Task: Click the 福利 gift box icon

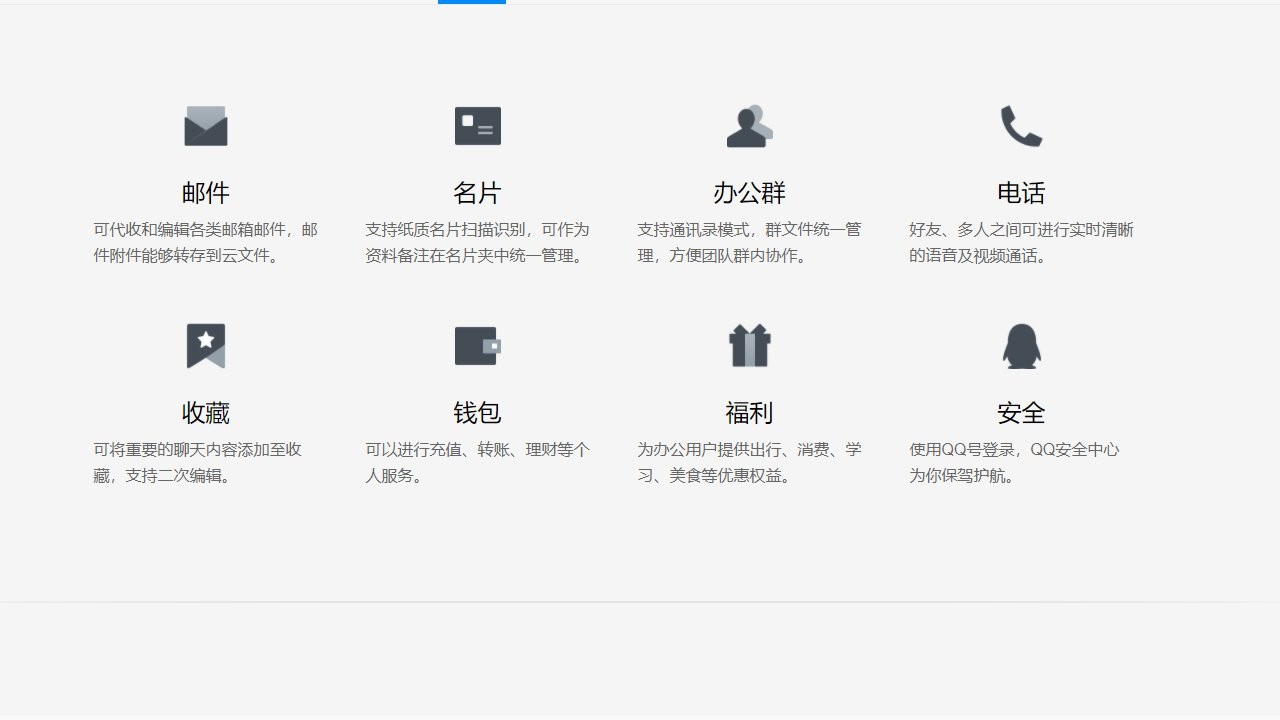Action: (x=749, y=346)
